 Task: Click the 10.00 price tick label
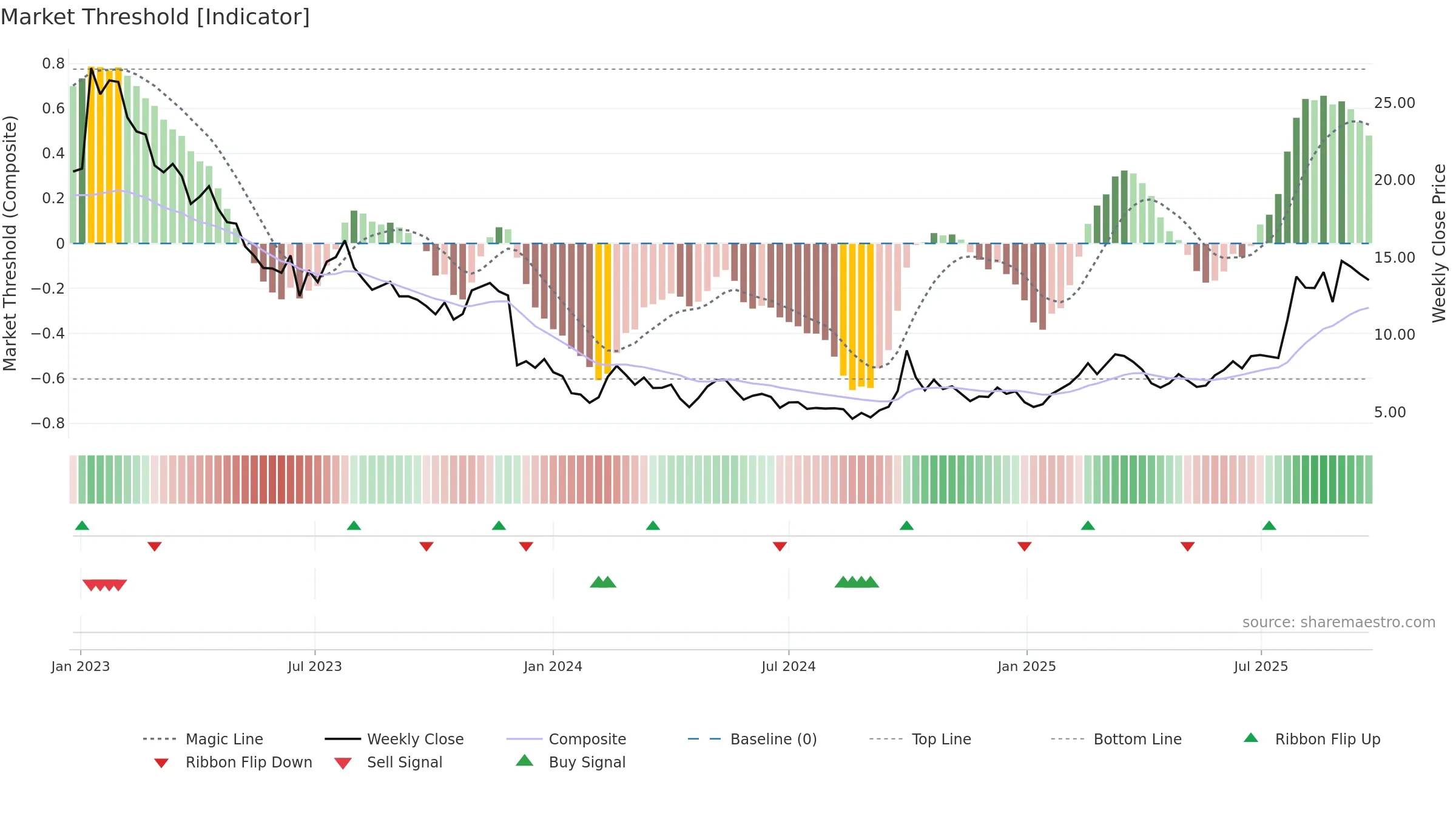pos(1395,335)
